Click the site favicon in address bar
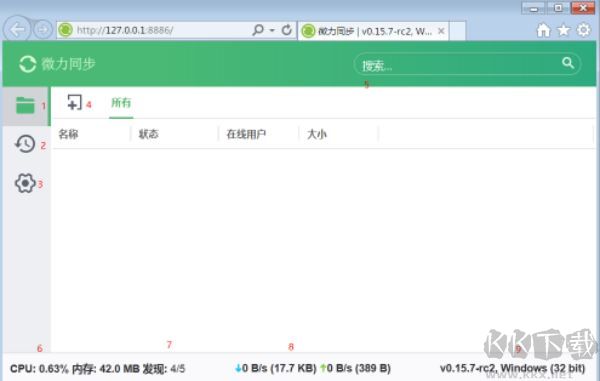This screenshot has width=600, height=381. coord(66,30)
